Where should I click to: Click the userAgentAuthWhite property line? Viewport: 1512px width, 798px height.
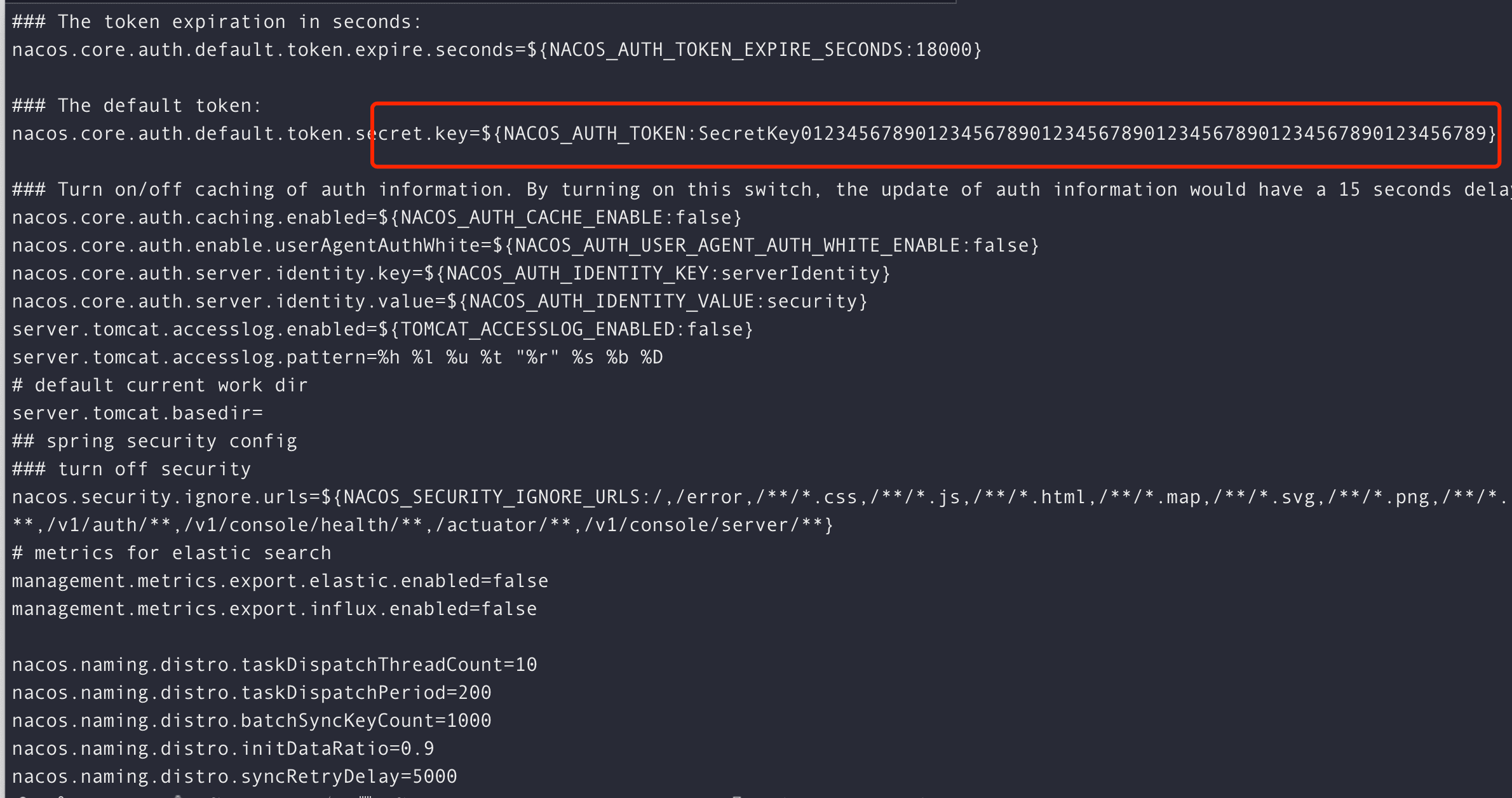(x=525, y=245)
